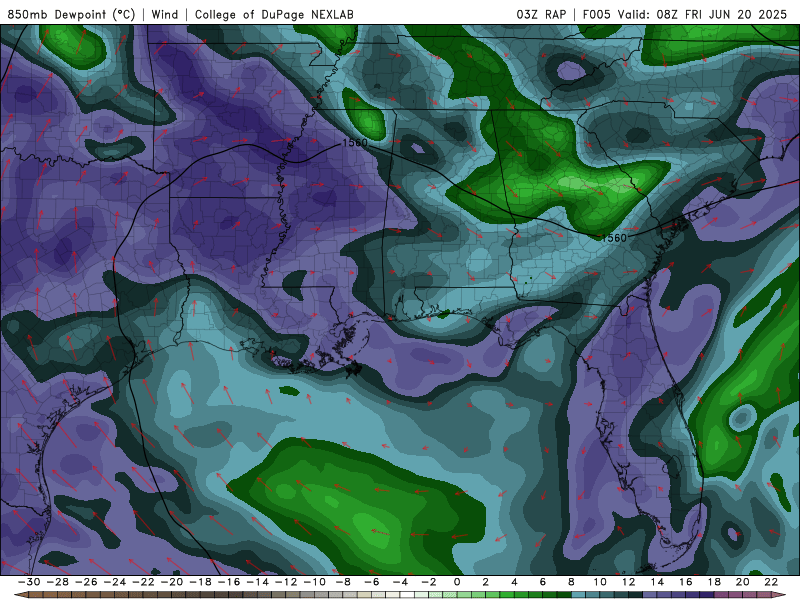Select the "-18" color scale label
Viewport: 800px width, 600px height.
(201, 582)
